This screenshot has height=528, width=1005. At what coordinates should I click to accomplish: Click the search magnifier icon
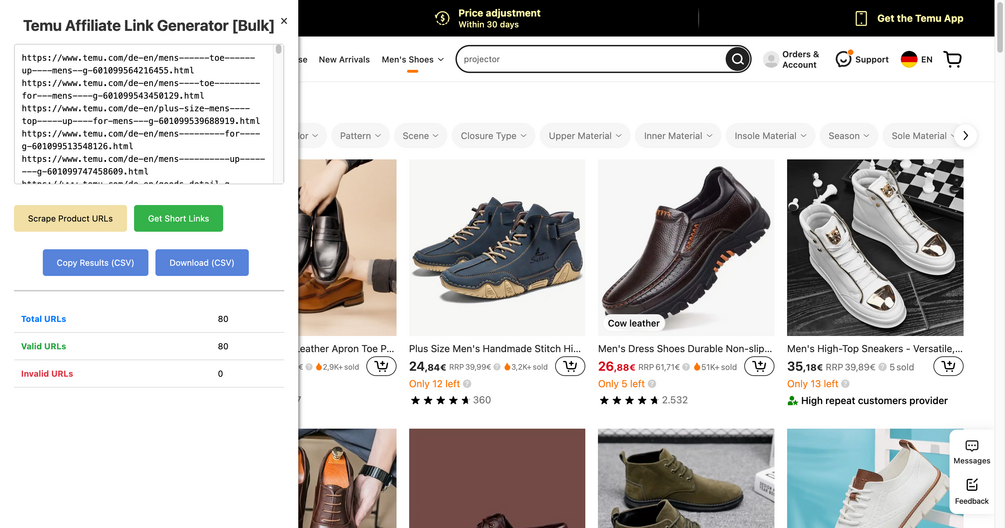click(737, 59)
